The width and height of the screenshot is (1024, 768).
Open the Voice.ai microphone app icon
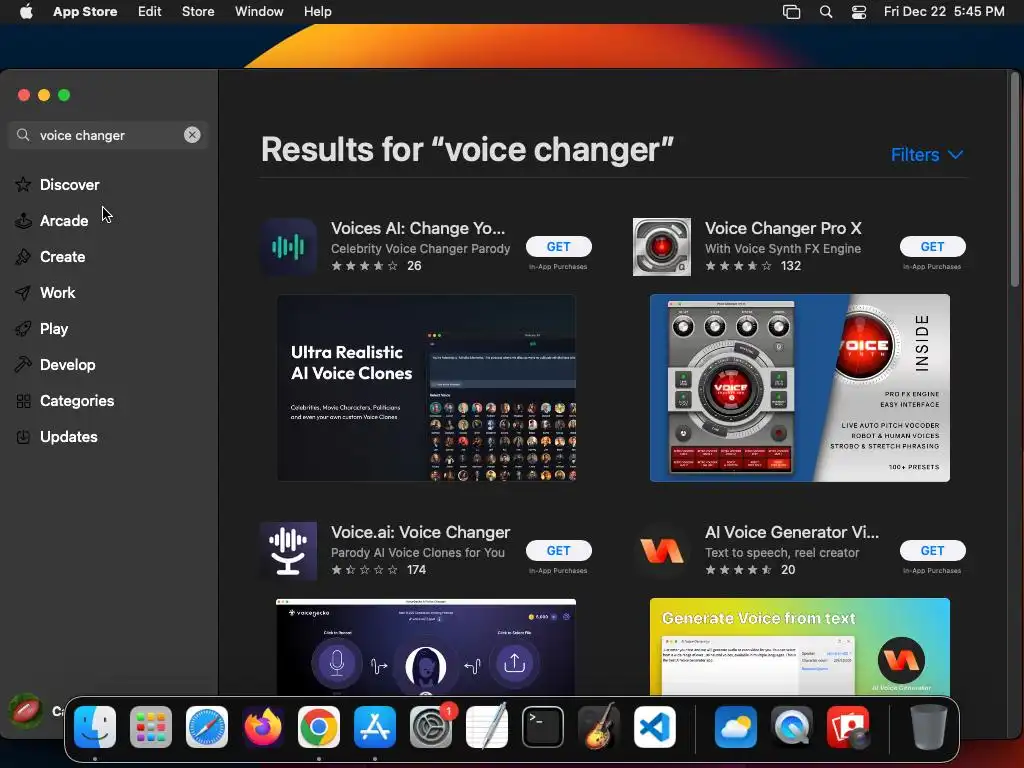click(x=288, y=551)
